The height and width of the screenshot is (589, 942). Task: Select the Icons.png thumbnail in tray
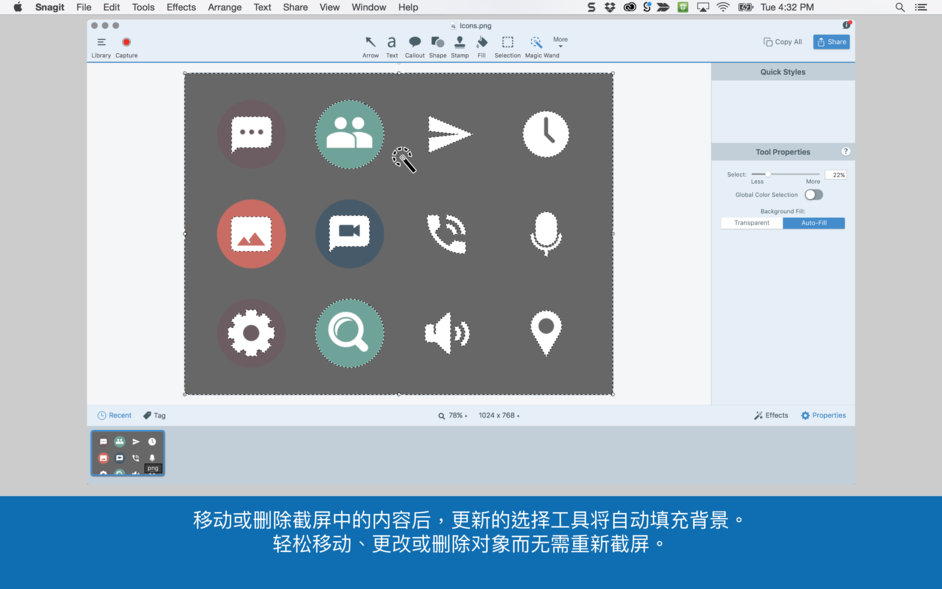click(127, 453)
